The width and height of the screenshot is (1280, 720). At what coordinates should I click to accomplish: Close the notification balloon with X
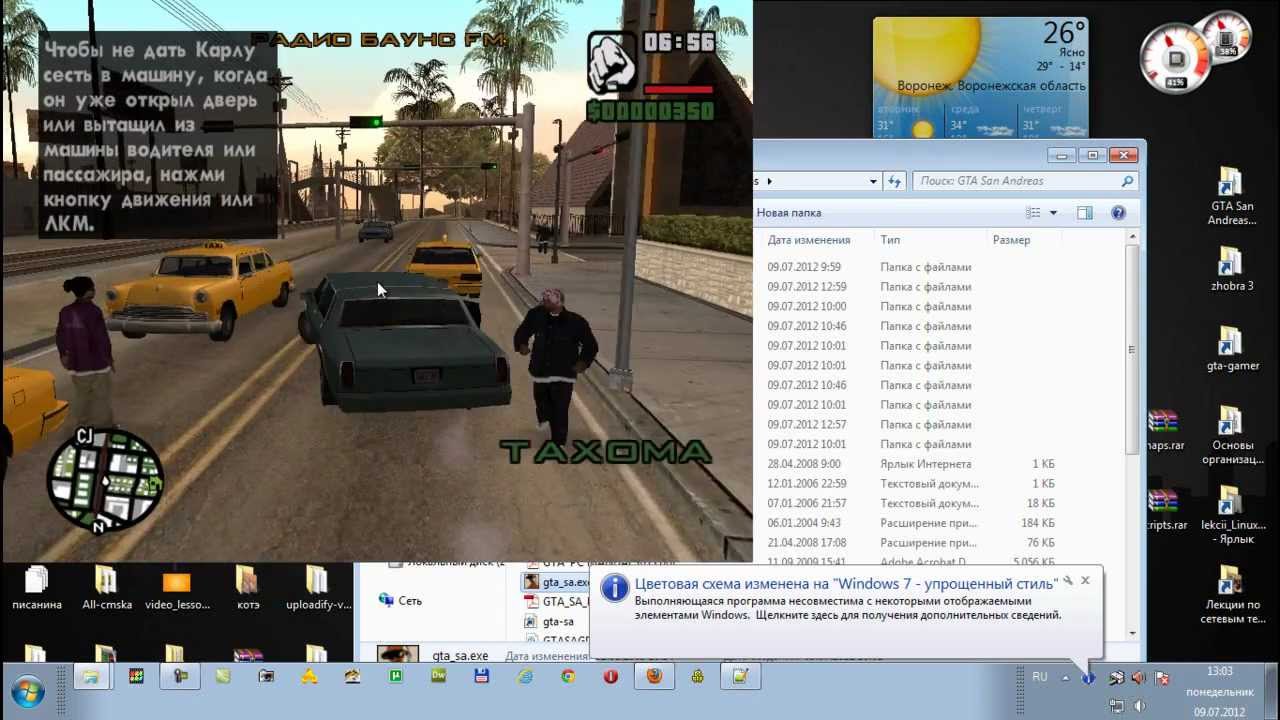point(1085,580)
